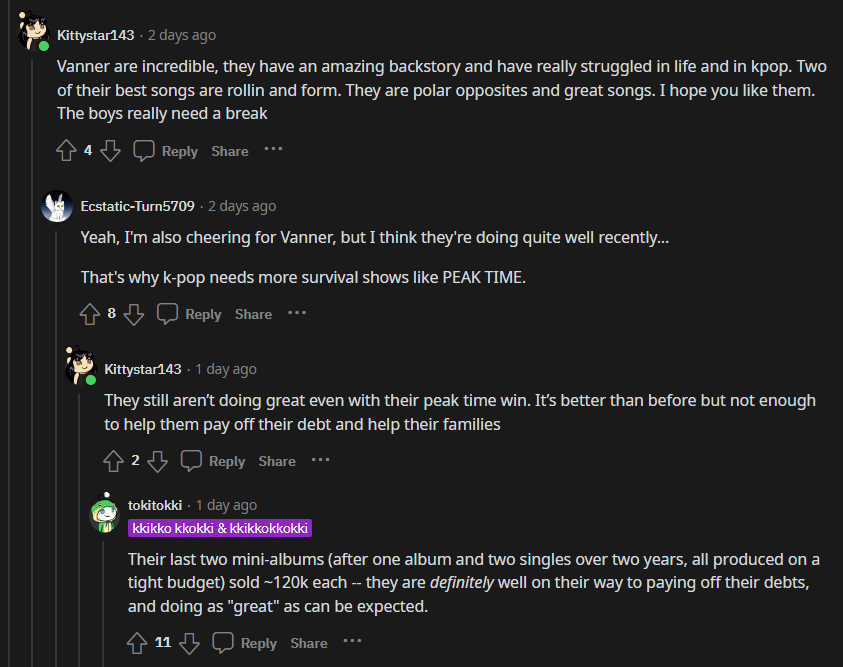The image size is (843, 667).
Task: Reply to Ecstatic-Turn5709's comment
Action: click(190, 314)
